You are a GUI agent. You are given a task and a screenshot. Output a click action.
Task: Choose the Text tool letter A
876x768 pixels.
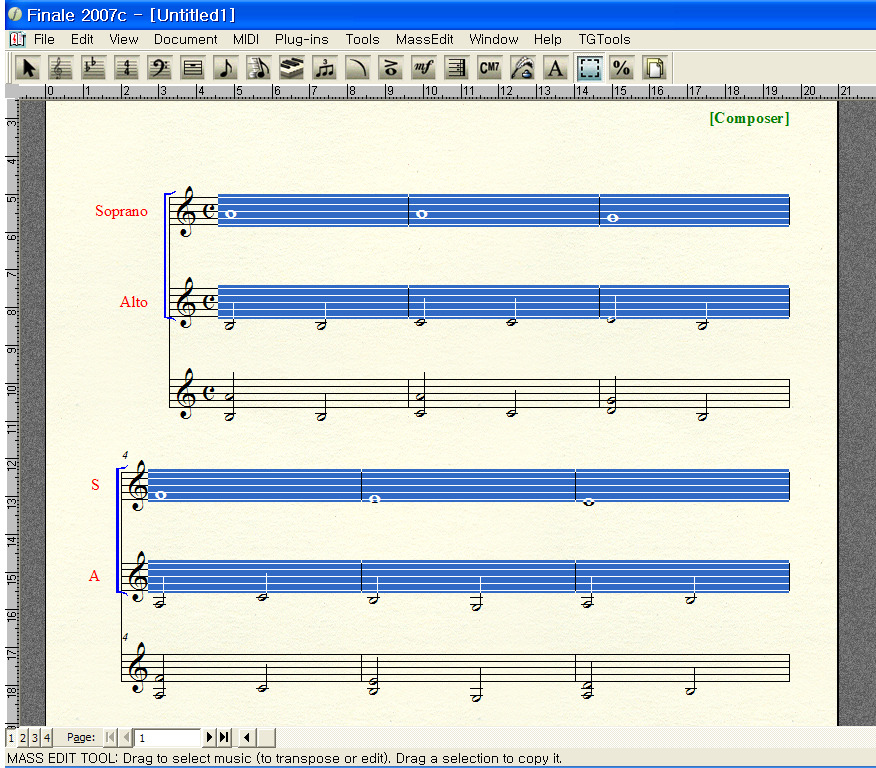[555, 68]
